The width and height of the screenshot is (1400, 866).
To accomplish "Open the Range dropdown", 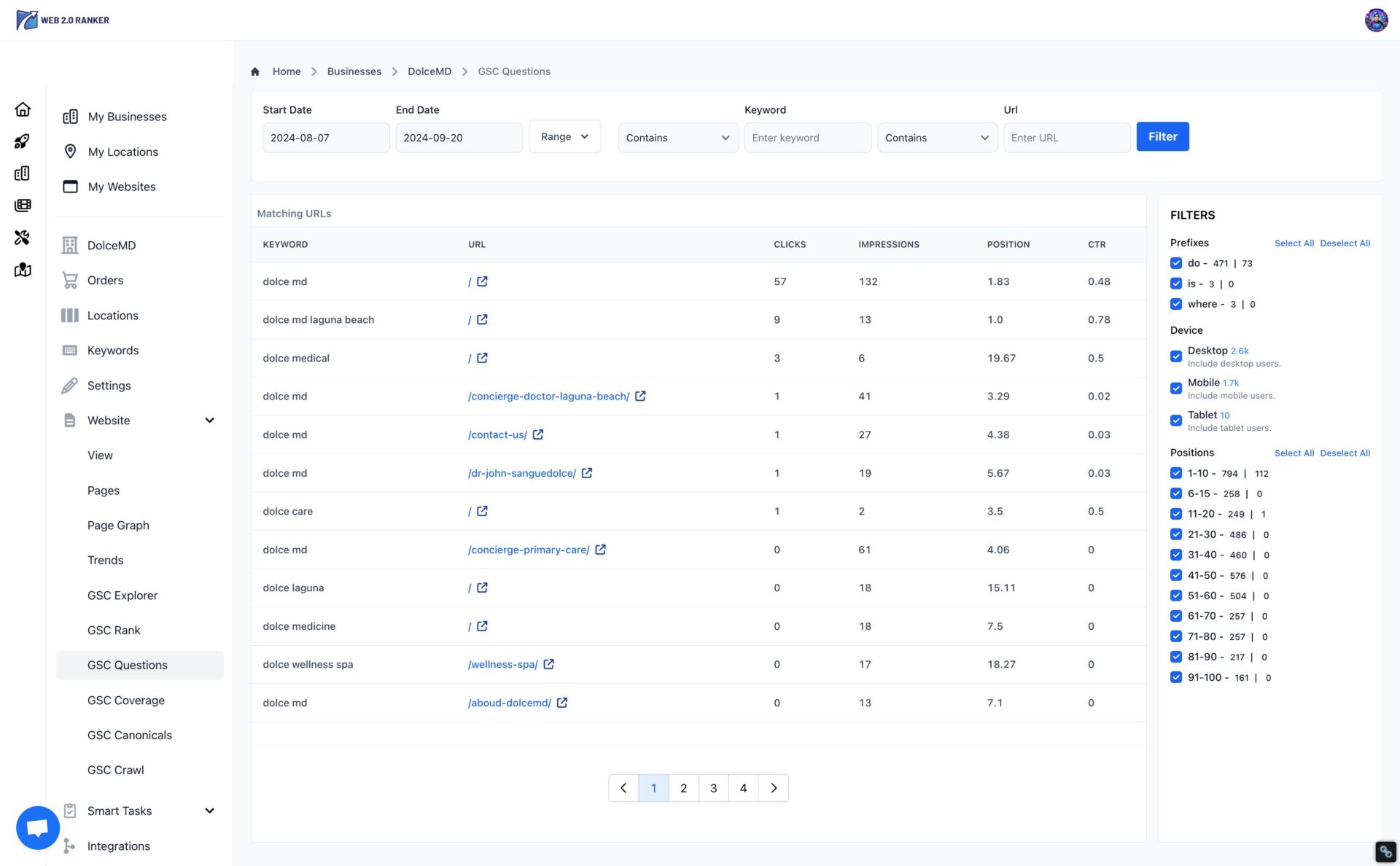I will click(564, 136).
